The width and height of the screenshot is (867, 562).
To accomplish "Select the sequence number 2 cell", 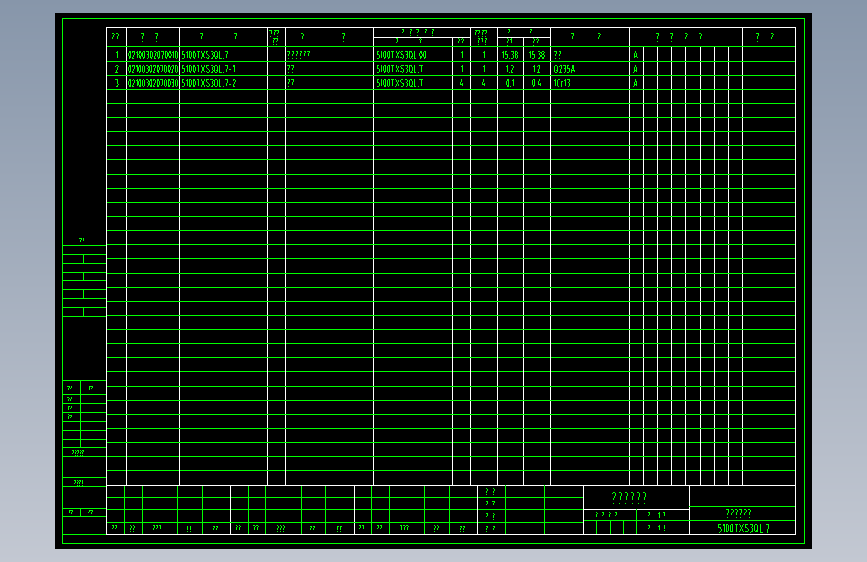I will (x=117, y=69).
